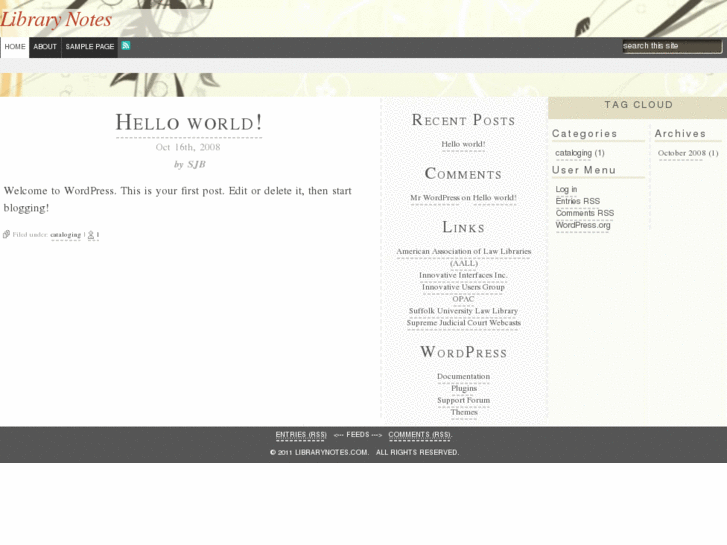Open the WordPress Documentation link

[463, 377]
